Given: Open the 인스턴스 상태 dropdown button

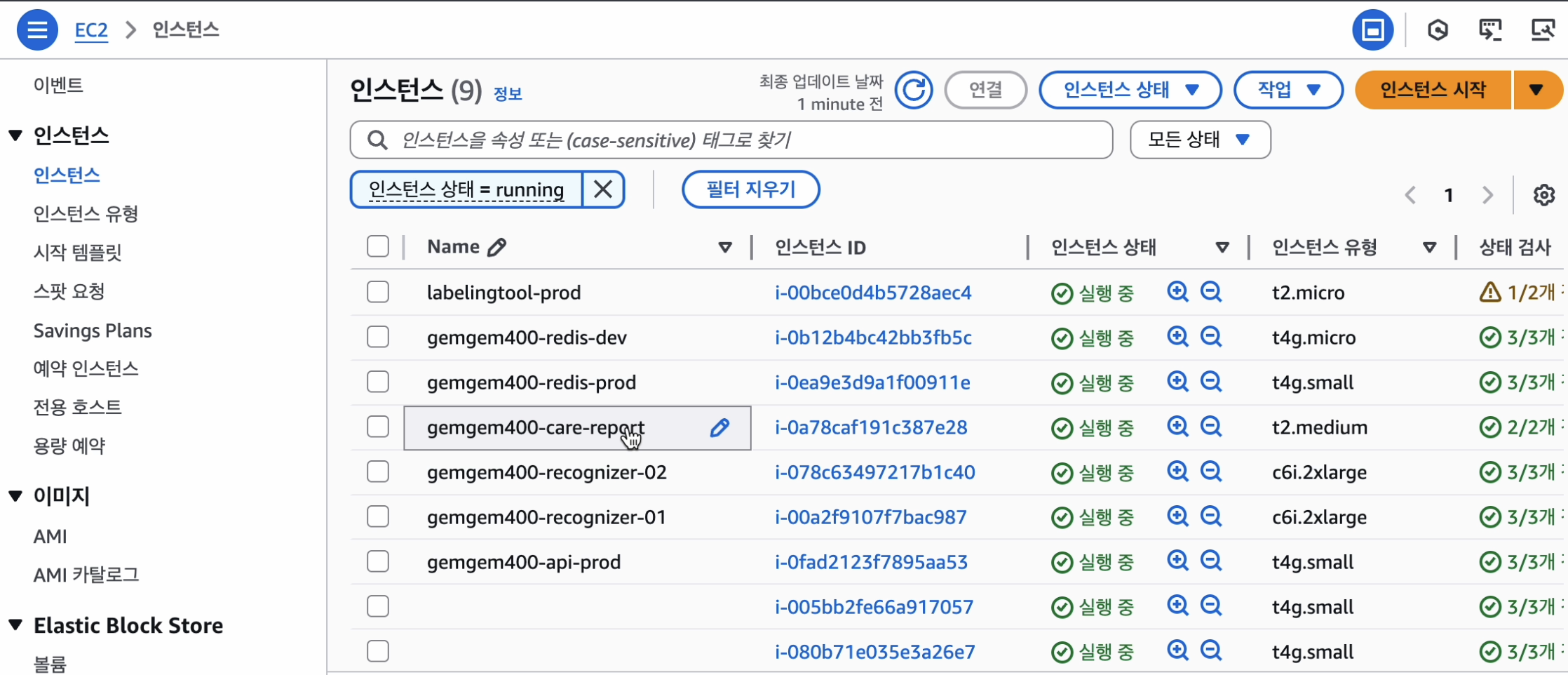Looking at the screenshot, I should [1130, 90].
